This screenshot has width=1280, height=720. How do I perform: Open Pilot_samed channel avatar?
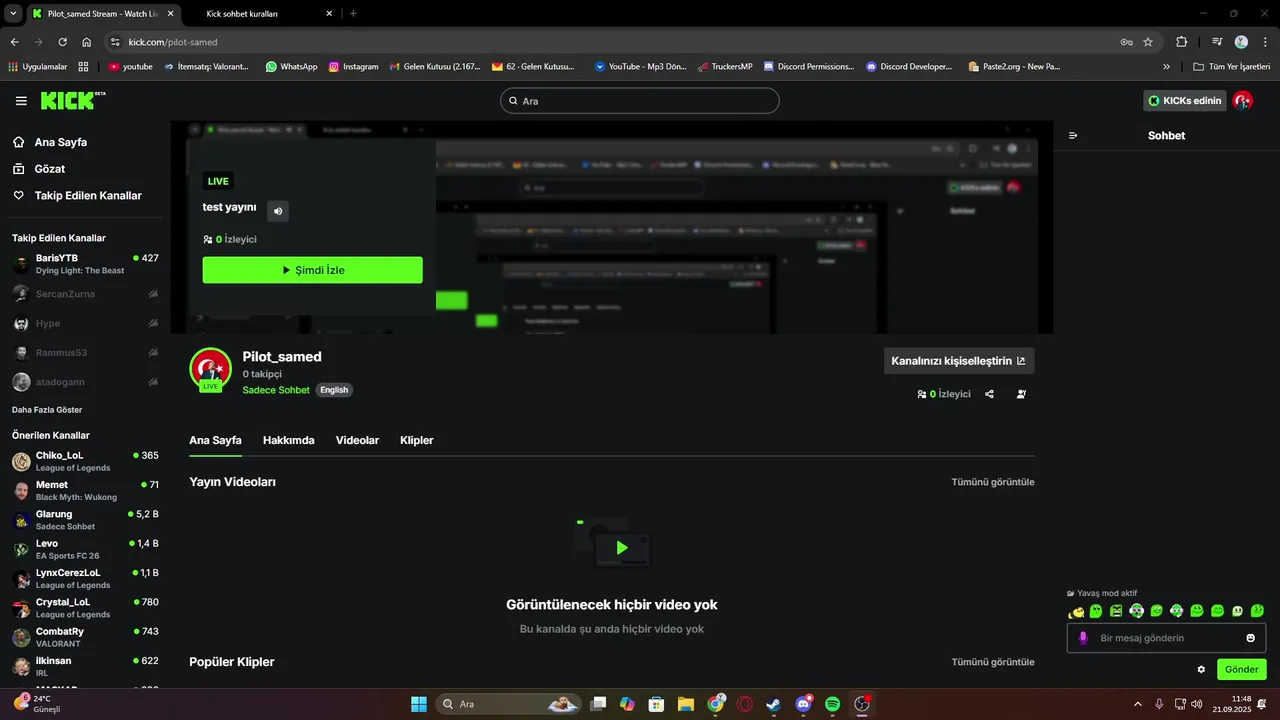click(210, 369)
